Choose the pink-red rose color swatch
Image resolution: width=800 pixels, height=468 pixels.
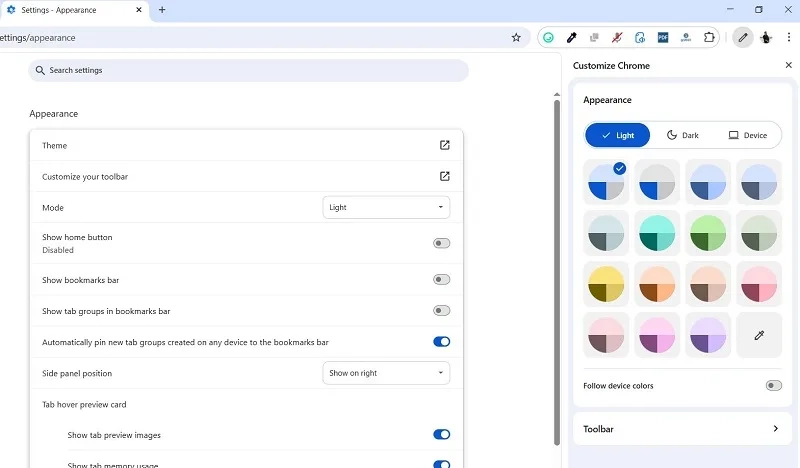(x=759, y=284)
